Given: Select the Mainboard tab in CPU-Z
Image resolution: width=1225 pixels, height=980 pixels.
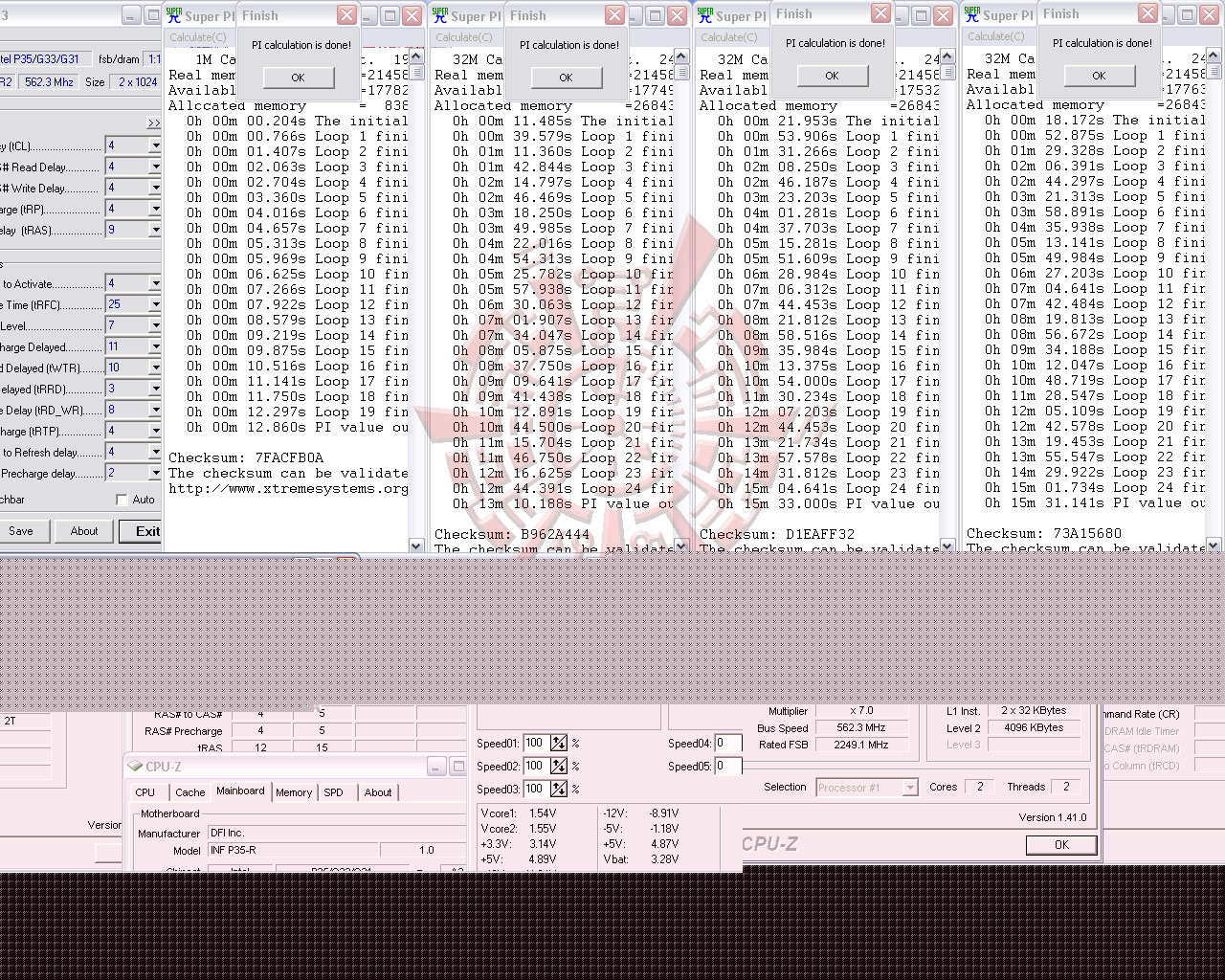Looking at the screenshot, I should tap(240, 791).
